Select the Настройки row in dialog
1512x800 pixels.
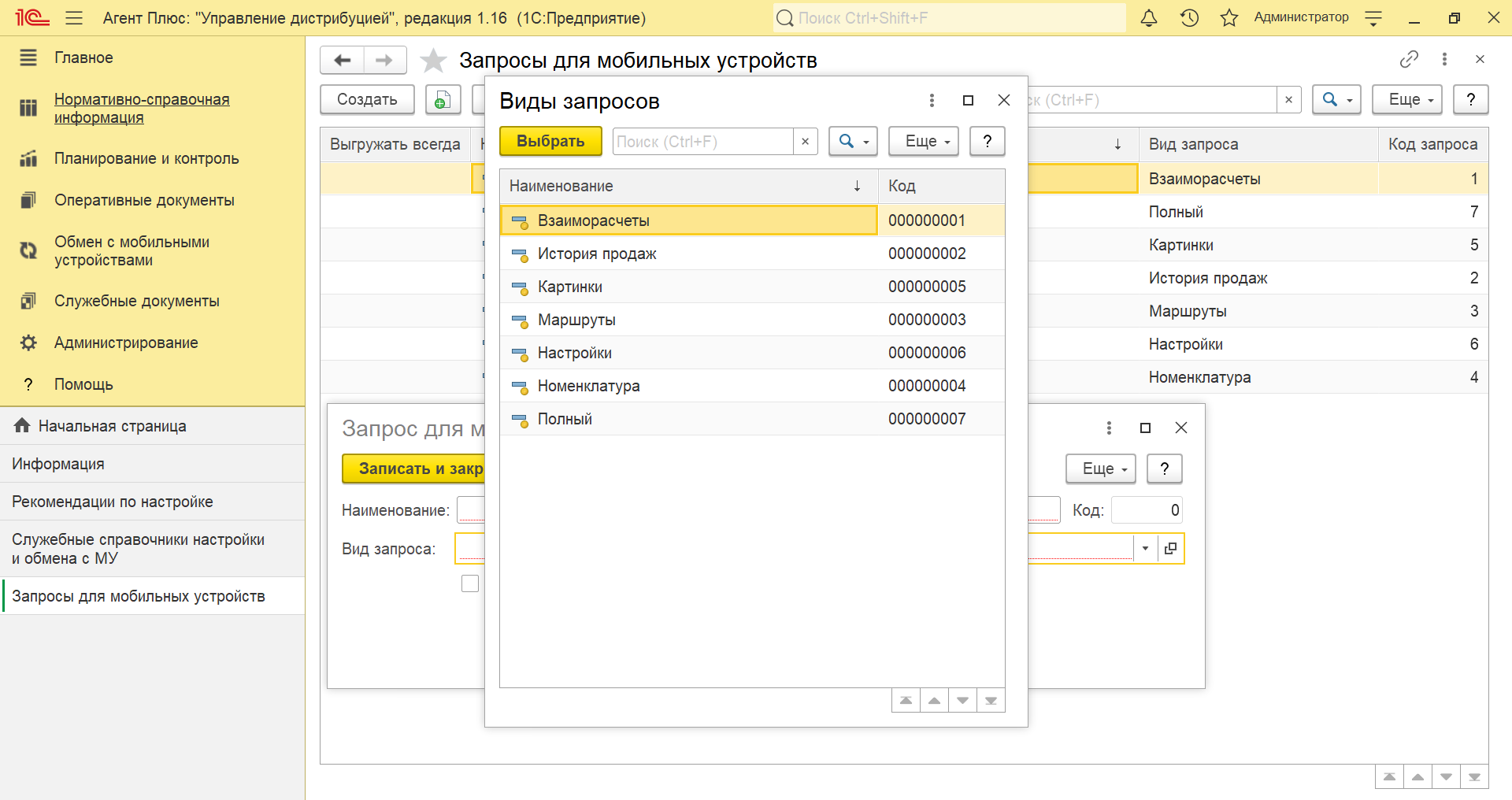click(x=752, y=354)
